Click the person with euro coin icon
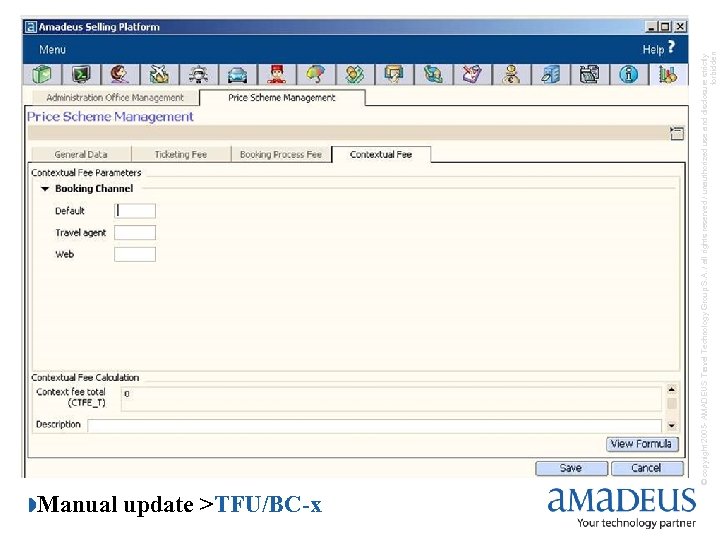The width and height of the screenshot is (720, 540). tap(511, 74)
